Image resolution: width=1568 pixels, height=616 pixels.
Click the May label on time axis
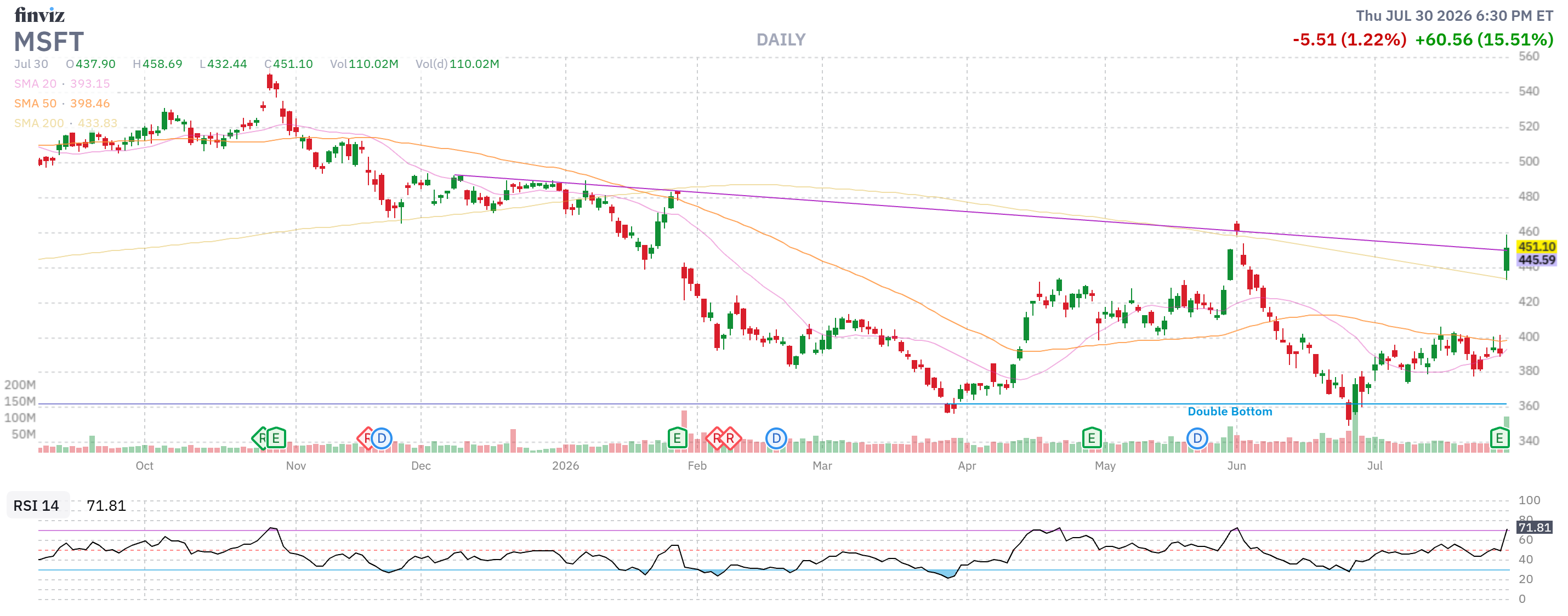(x=1105, y=466)
